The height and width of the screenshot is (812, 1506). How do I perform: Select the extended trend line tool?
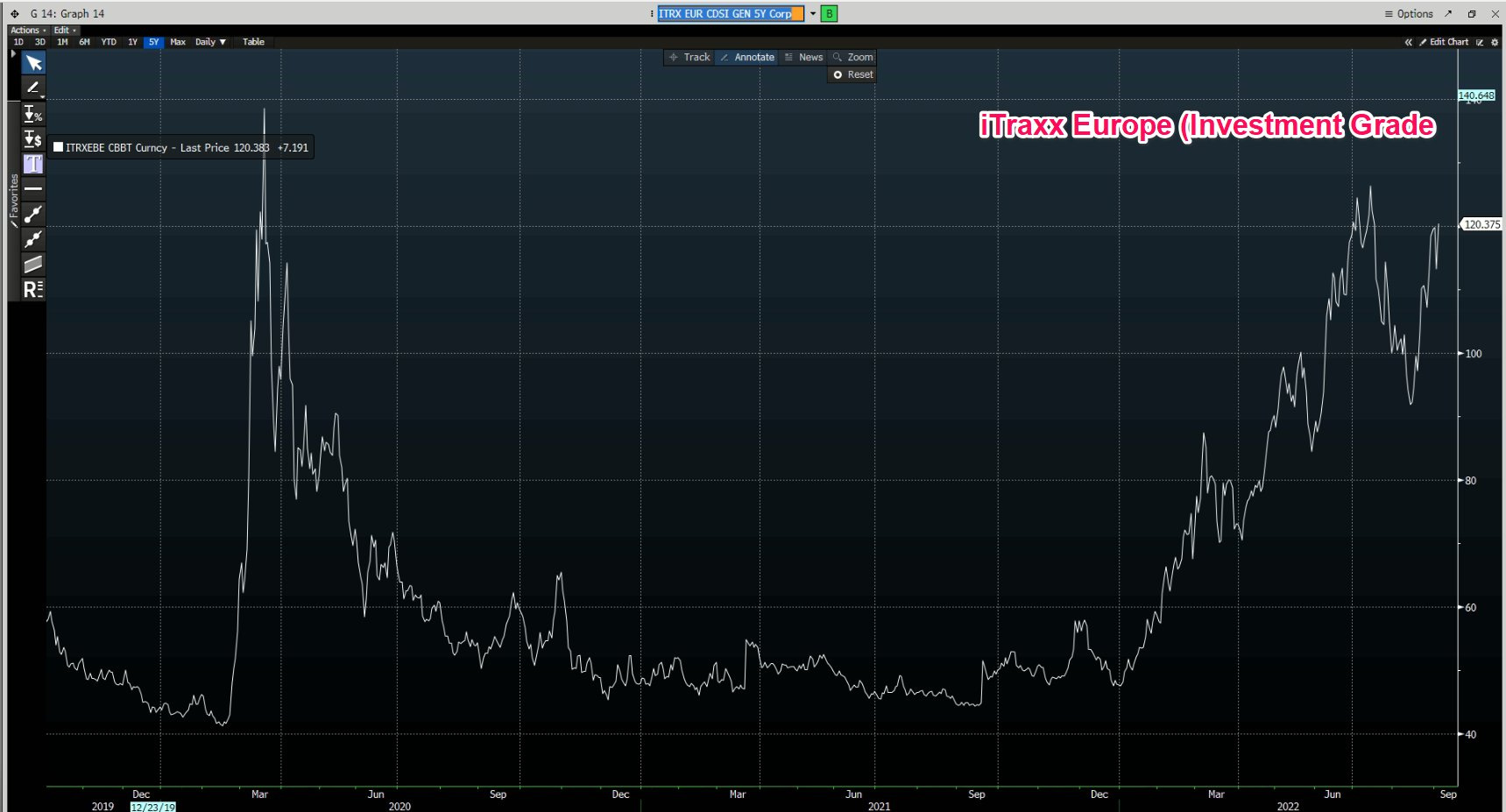[x=33, y=239]
